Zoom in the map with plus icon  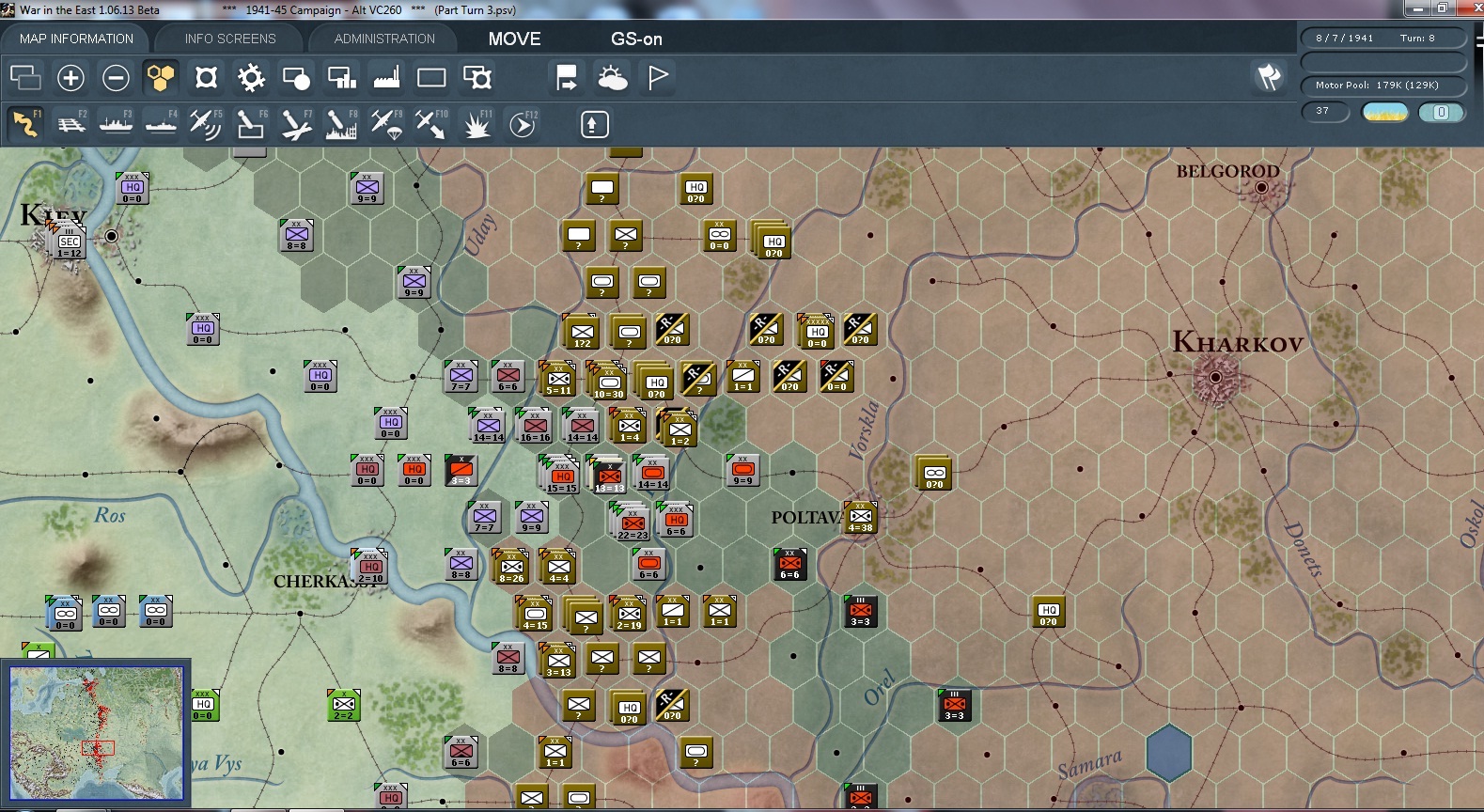coord(70,77)
